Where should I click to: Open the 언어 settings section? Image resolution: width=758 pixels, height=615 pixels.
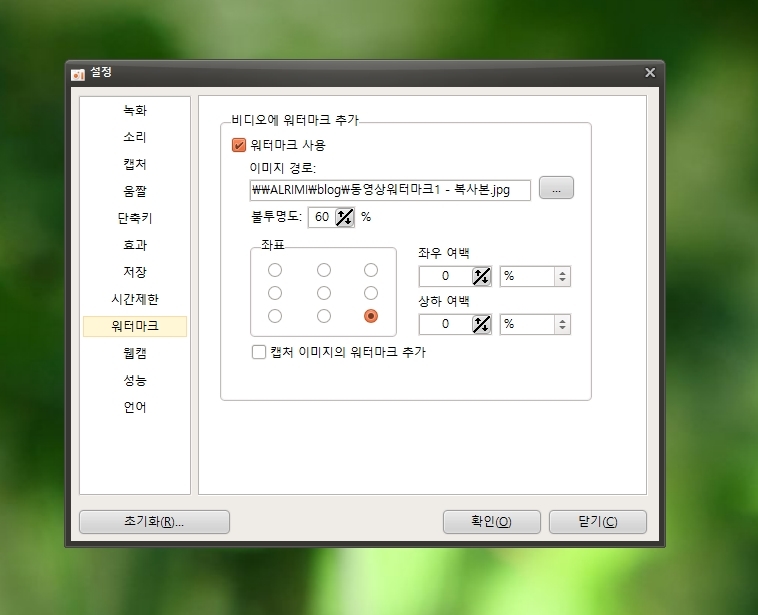[x=135, y=408]
